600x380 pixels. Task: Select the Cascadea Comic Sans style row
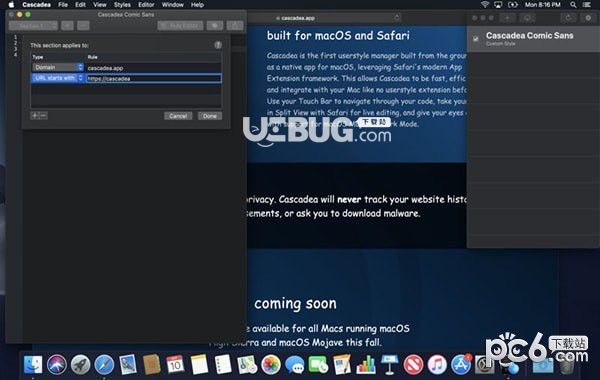(533, 39)
